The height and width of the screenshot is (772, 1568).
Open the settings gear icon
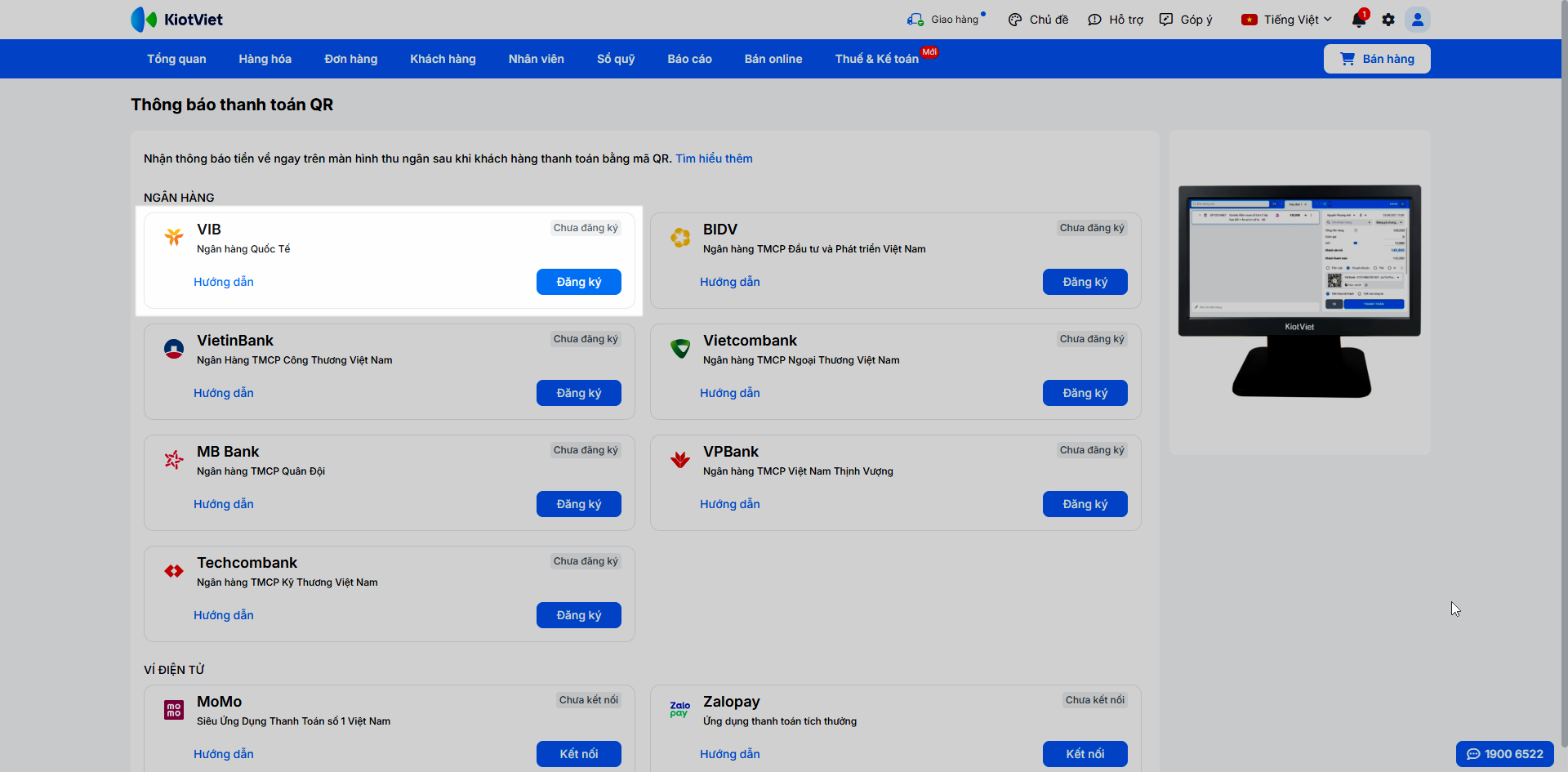(x=1388, y=20)
